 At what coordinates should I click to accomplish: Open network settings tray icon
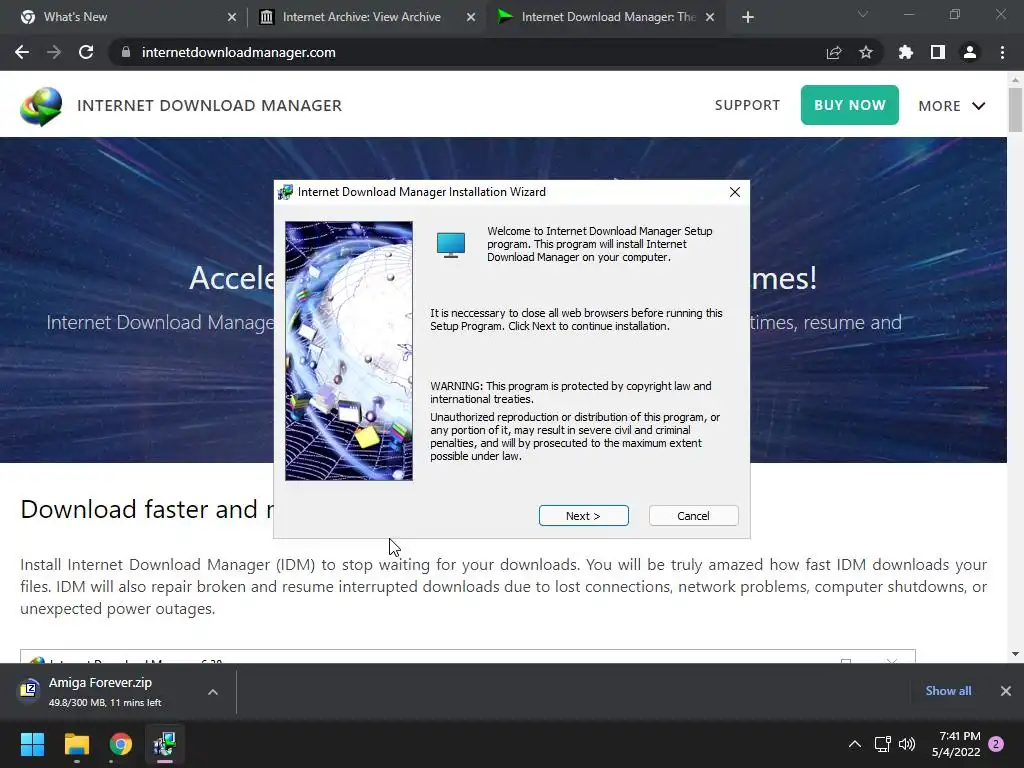[882, 744]
